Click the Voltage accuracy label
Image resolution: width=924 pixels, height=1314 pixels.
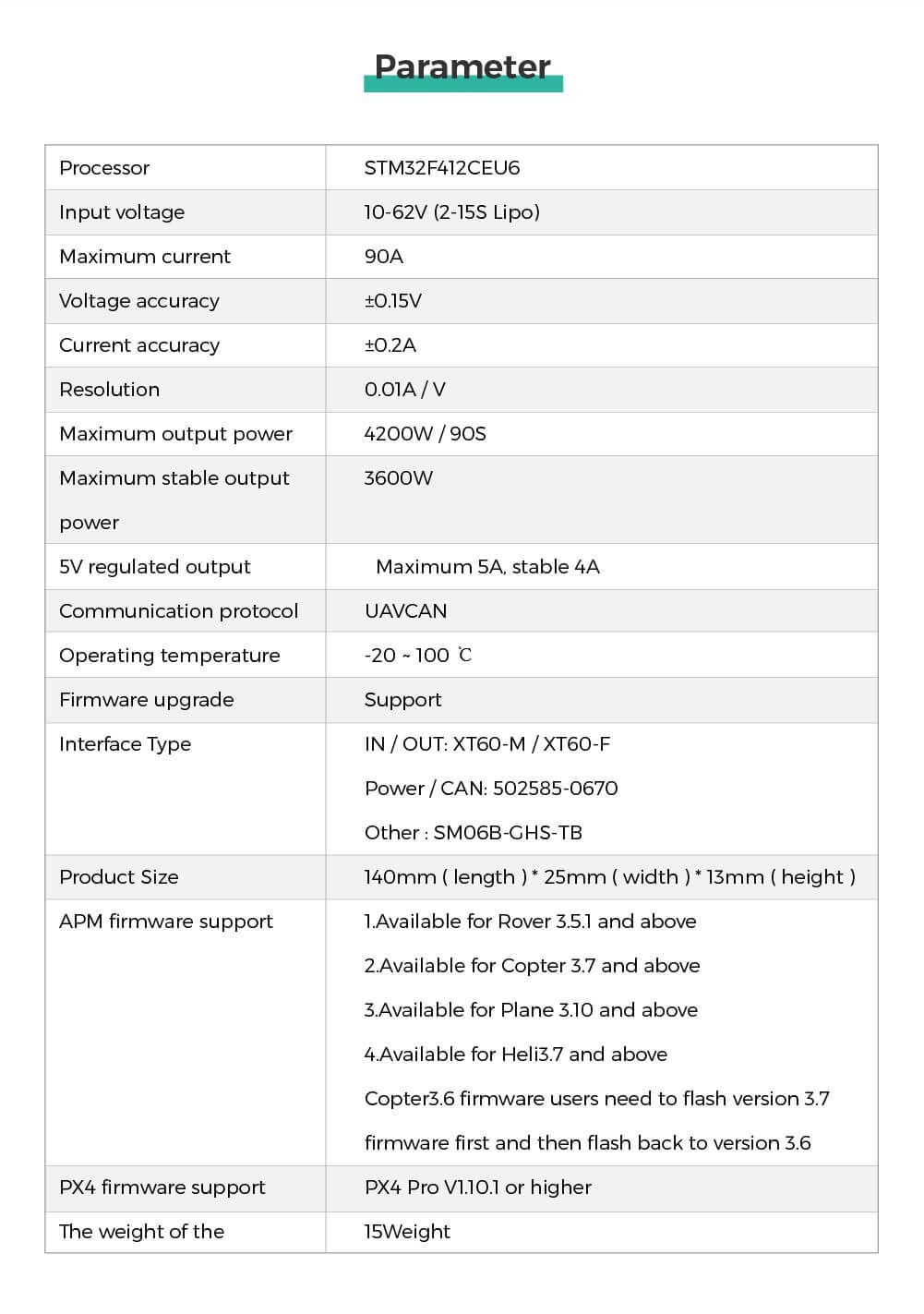pyautogui.click(x=139, y=301)
